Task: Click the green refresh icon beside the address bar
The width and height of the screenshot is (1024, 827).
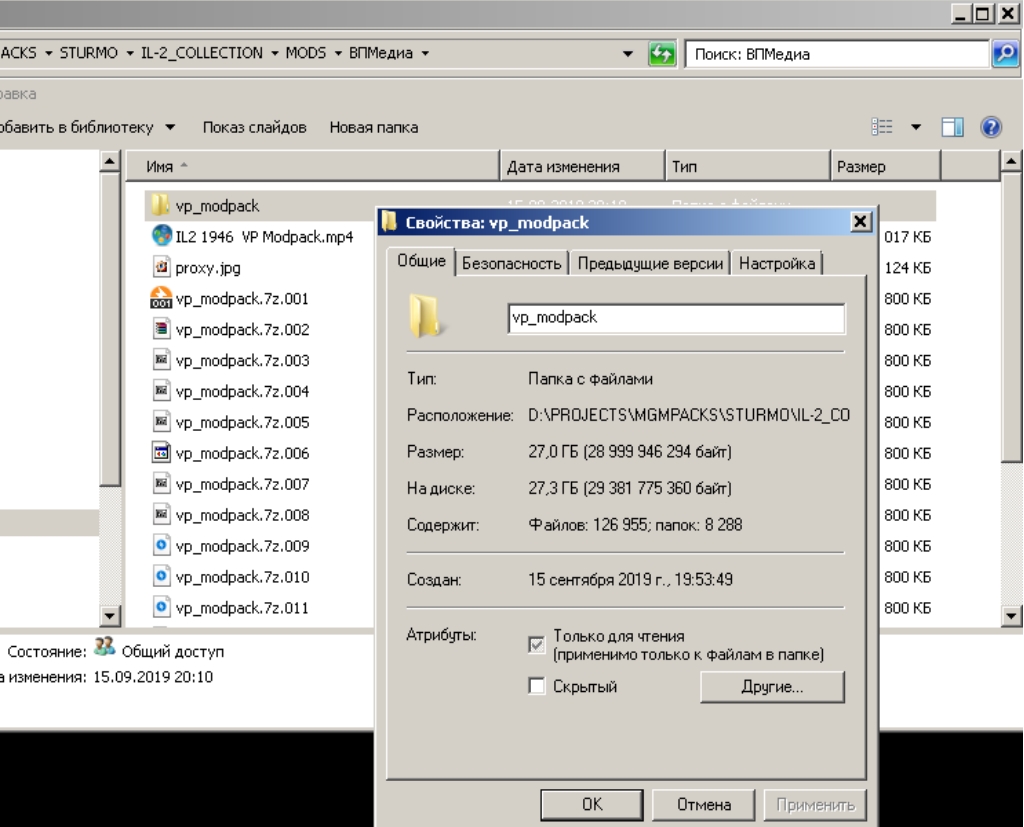Action: (662, 54)
